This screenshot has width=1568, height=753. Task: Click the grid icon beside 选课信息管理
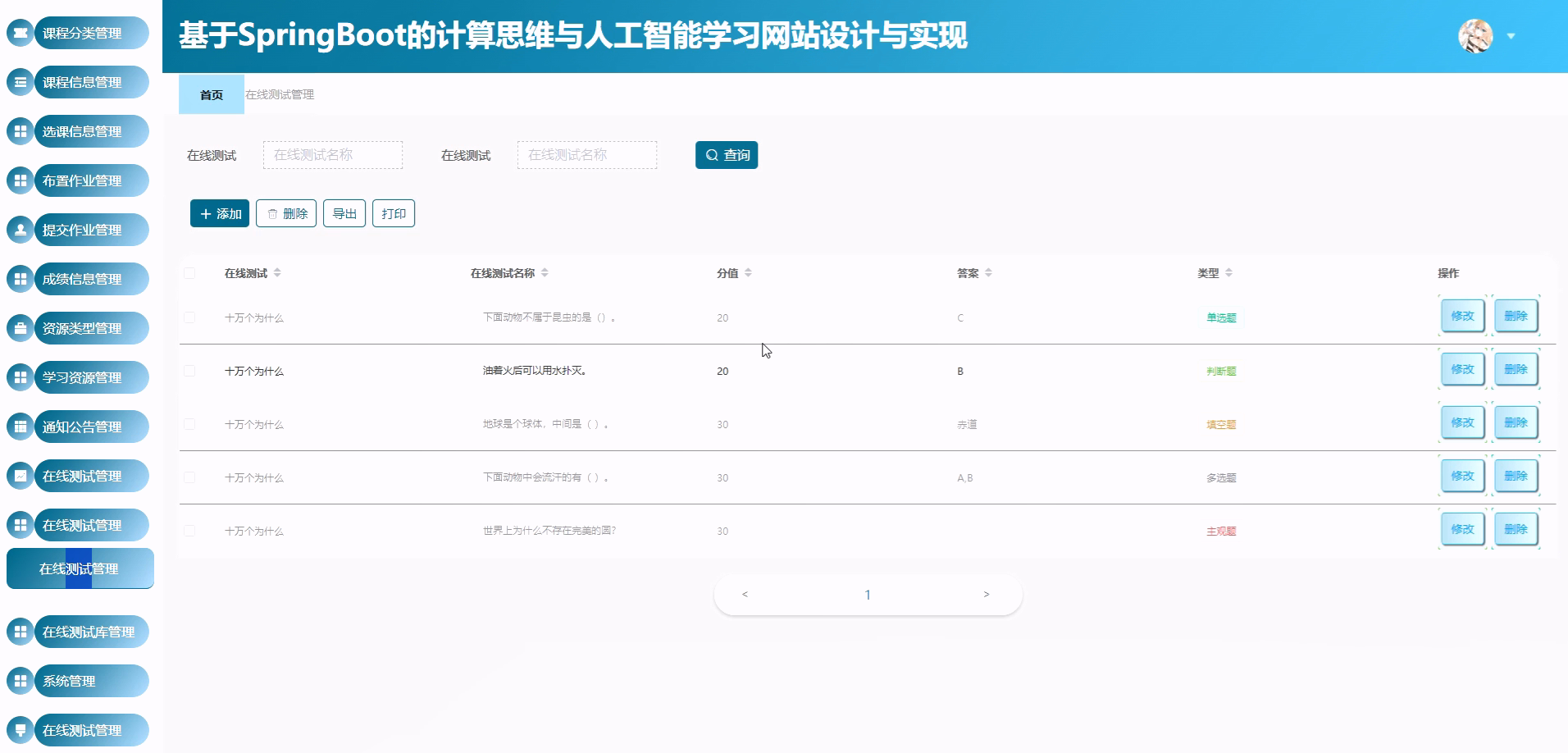pos(21,131)
